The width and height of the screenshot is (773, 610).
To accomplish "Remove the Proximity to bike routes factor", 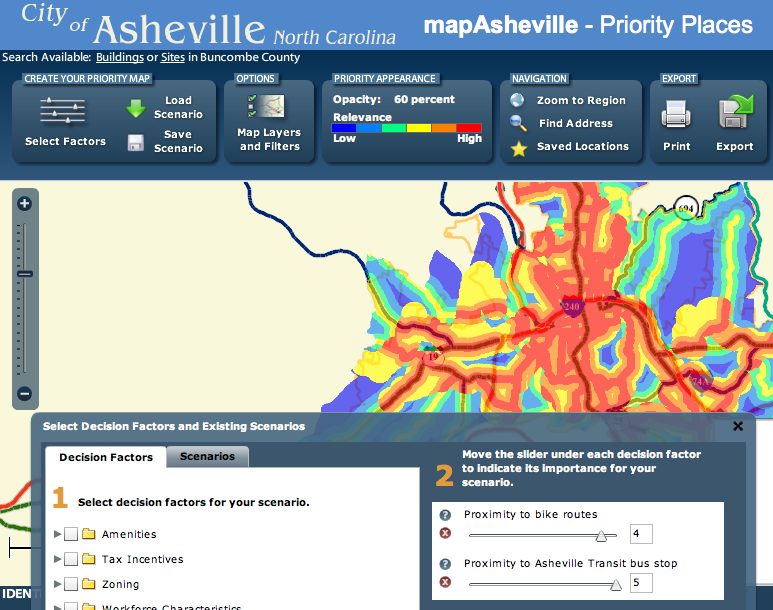I will [446, 536].
